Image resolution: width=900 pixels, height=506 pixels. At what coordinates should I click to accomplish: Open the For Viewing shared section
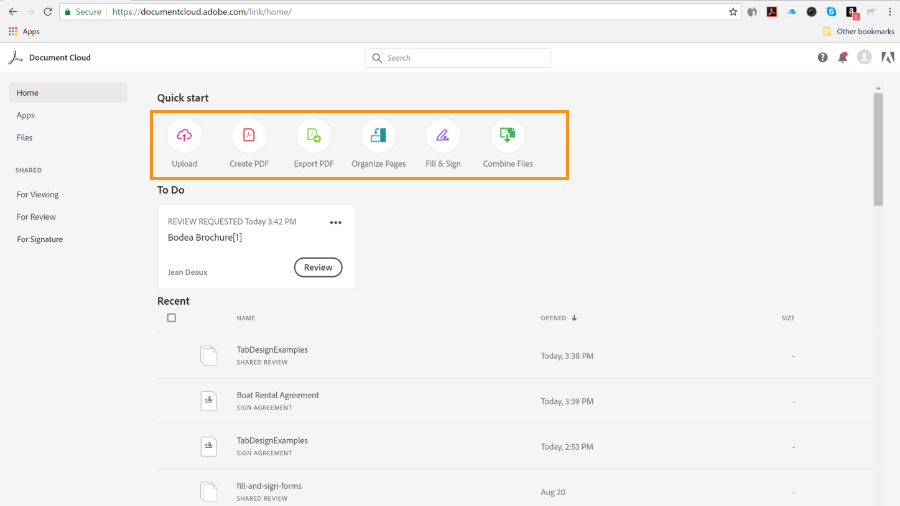pyautogui.click(x=37, y=194)
